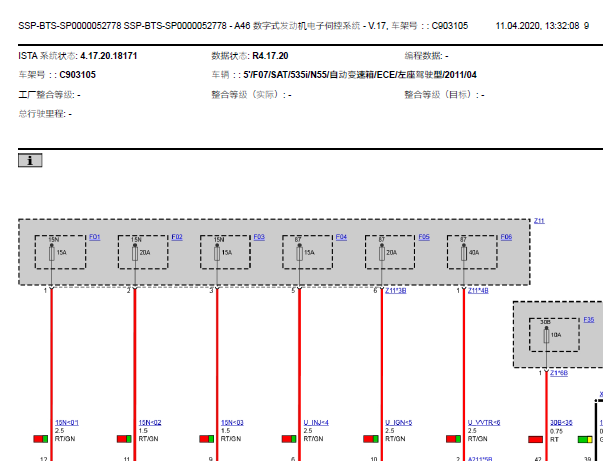Viewport: 603px width, 461px height.
Task: Select the F02 20A fuse symbol
Action: [135, 254]
